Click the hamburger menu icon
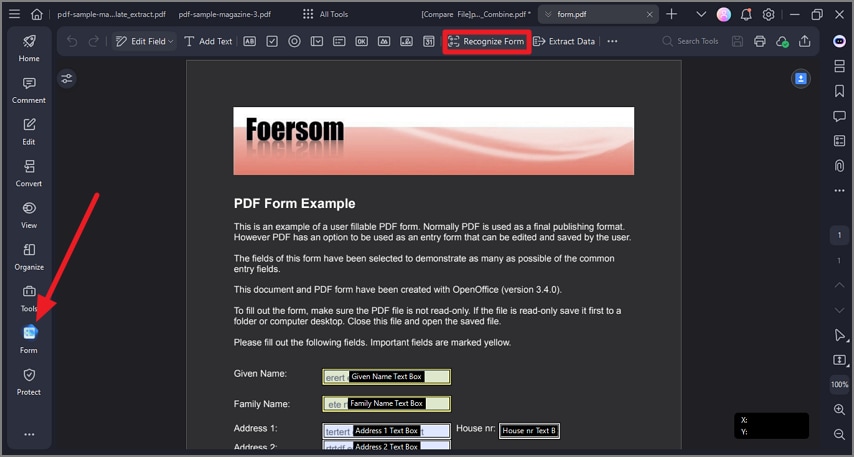This screenshot has height=457, width=854. [x=15, y=14]
